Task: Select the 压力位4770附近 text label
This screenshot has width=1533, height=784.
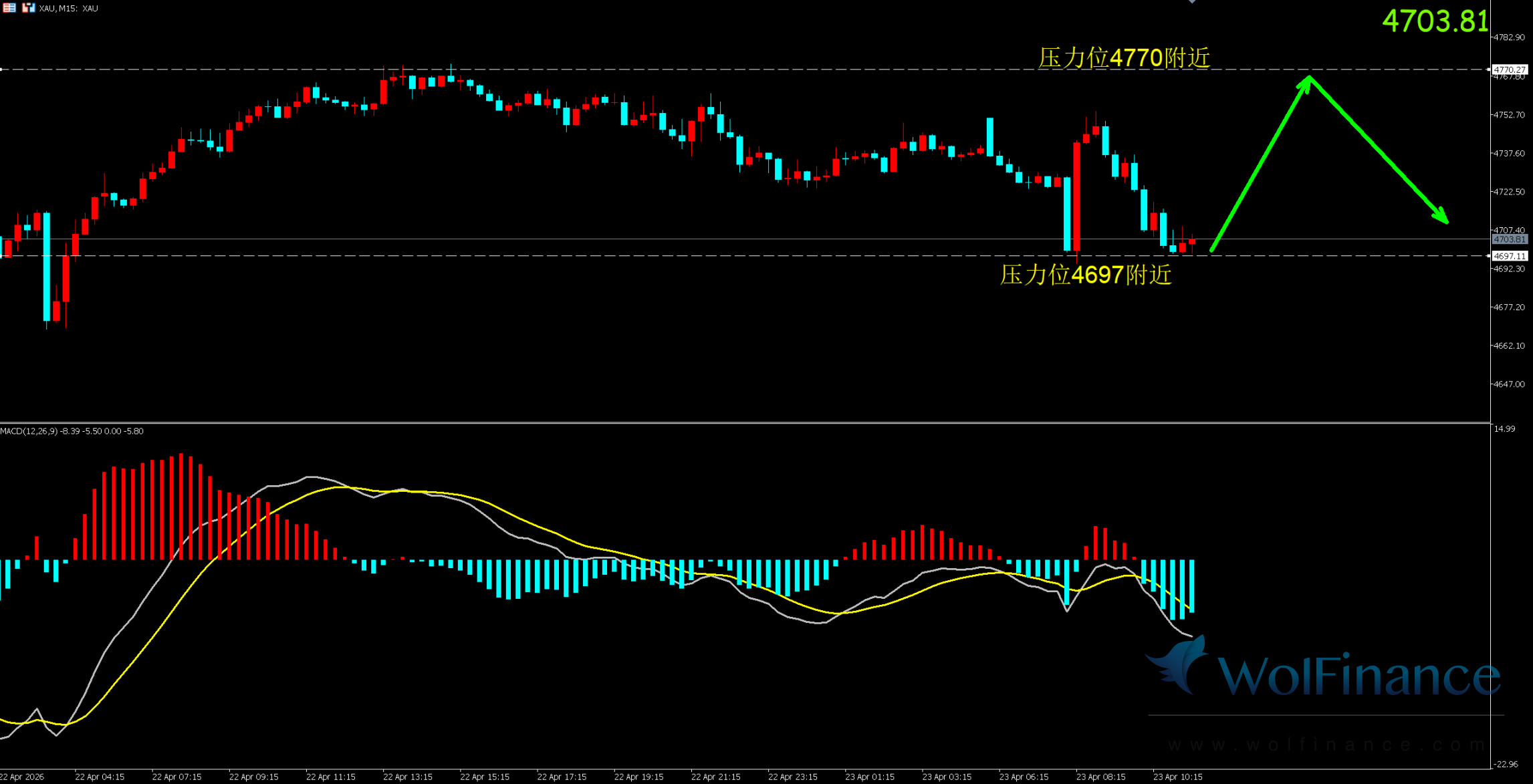Action: pyautogui.click(x=1124, y=58)
